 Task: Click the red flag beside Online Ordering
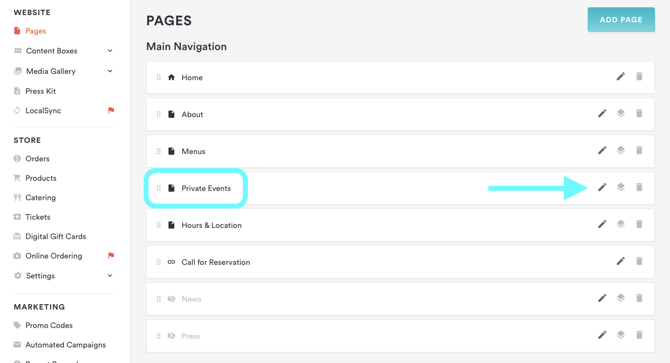tap(111, 255)
